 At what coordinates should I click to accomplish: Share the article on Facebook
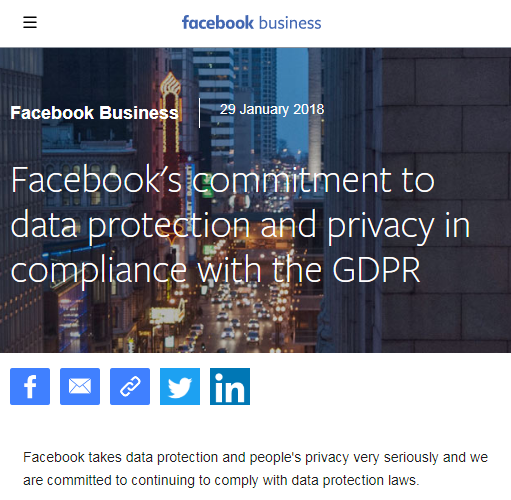click(x=30, y=386)
